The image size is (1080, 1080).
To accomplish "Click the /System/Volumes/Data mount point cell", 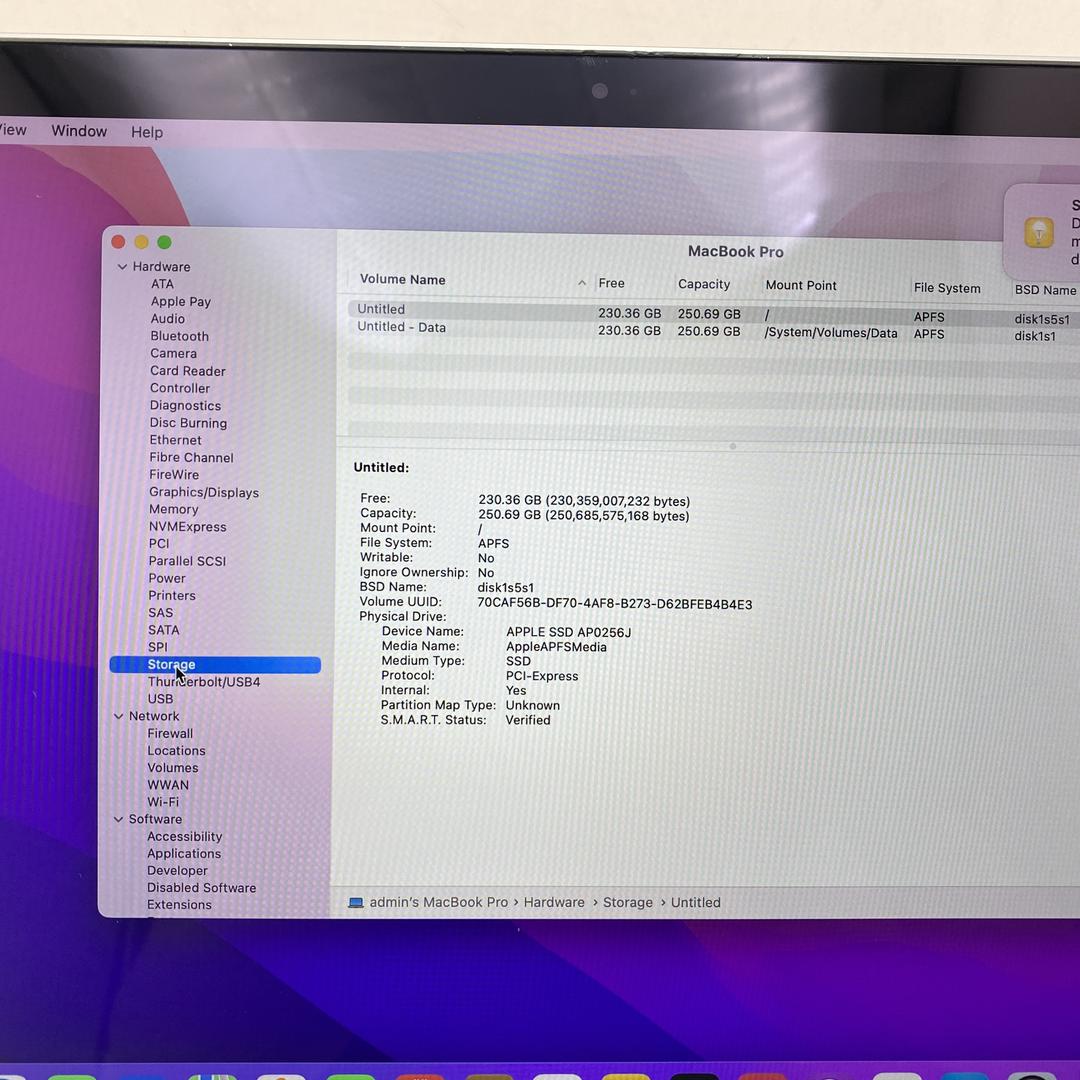I will [x=831, y=333].
